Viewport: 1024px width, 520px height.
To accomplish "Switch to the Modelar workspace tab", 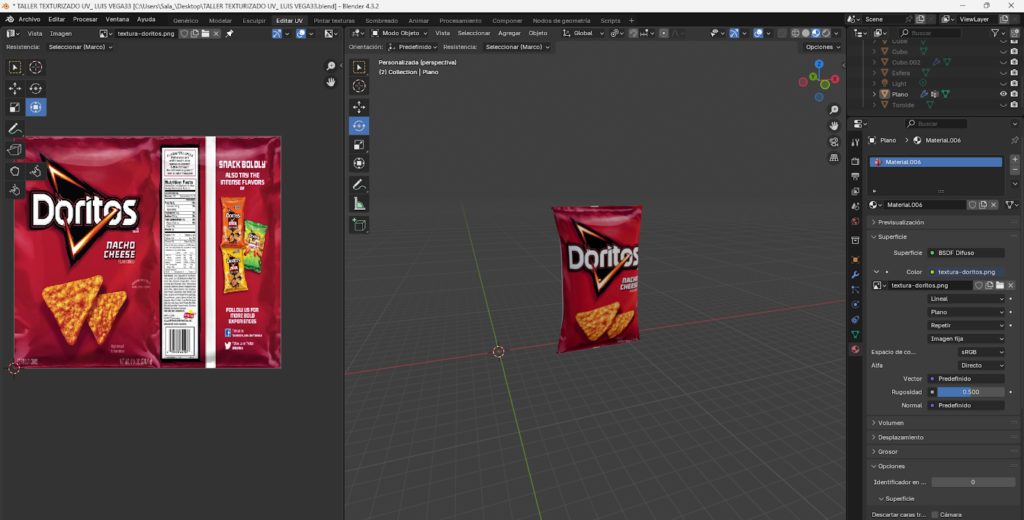I will tap(220, 21).
